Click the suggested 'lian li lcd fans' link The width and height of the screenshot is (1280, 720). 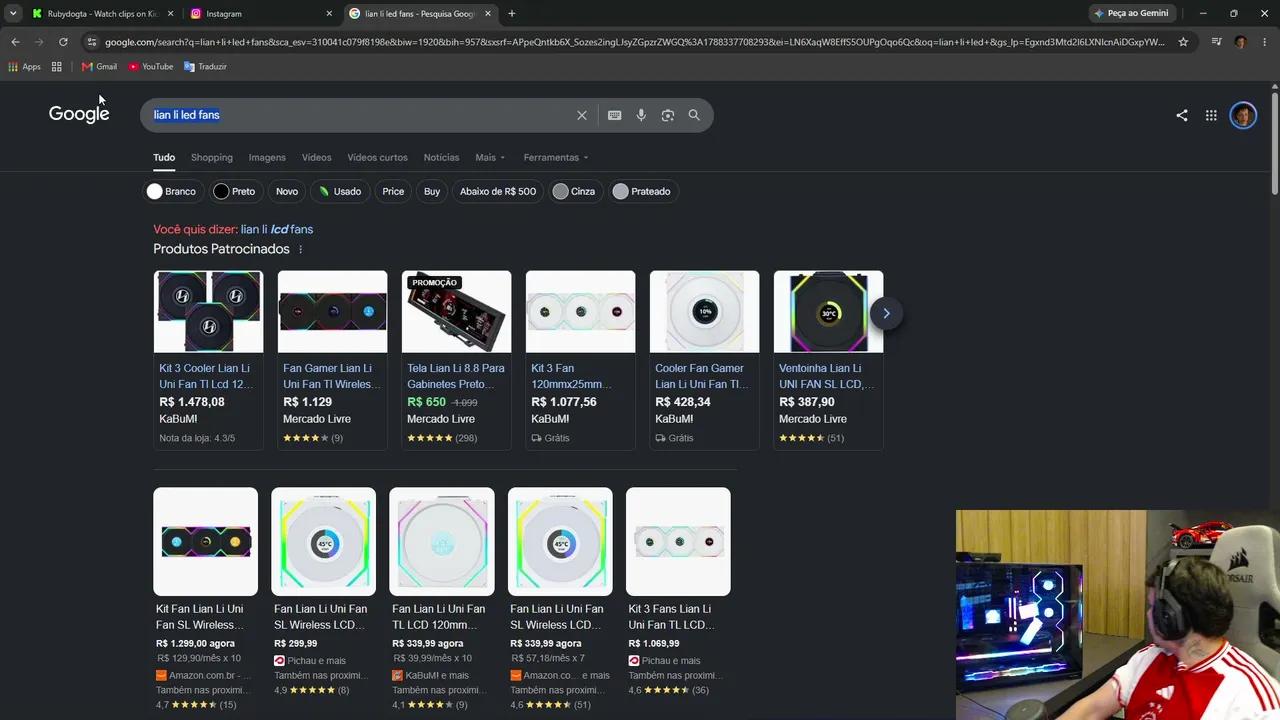tap(277, 230)
